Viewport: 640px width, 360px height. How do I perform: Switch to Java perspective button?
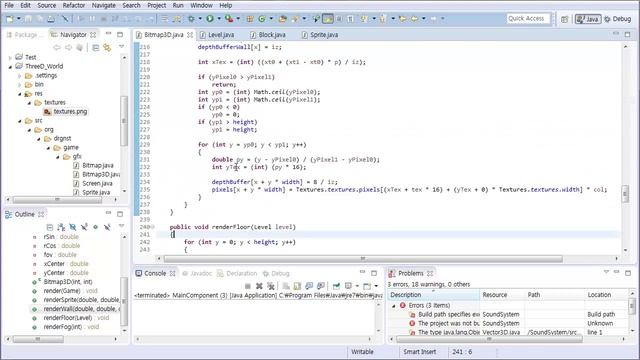pos(588,19)
